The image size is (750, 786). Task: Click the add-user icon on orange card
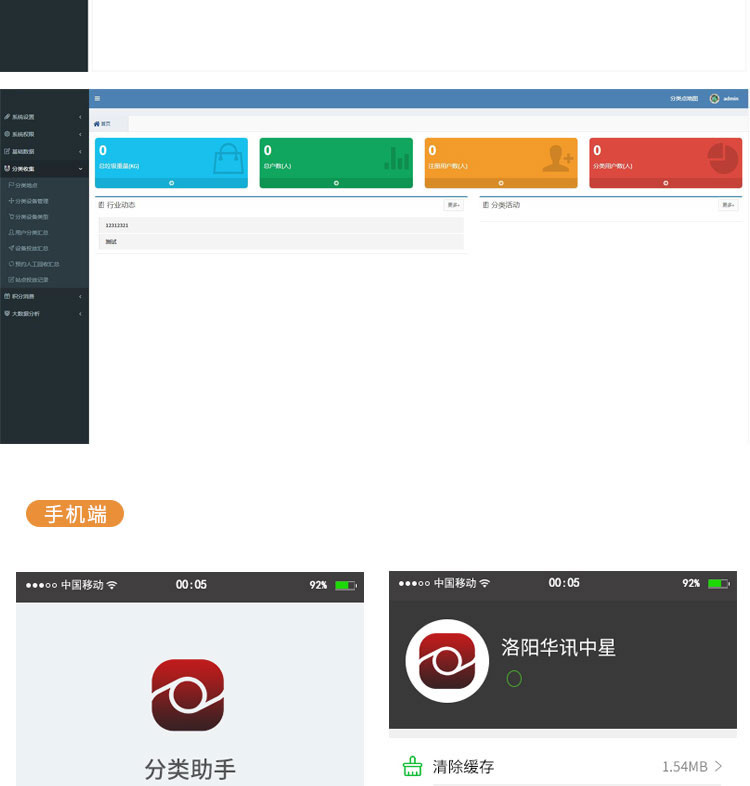tap(557, 158)
